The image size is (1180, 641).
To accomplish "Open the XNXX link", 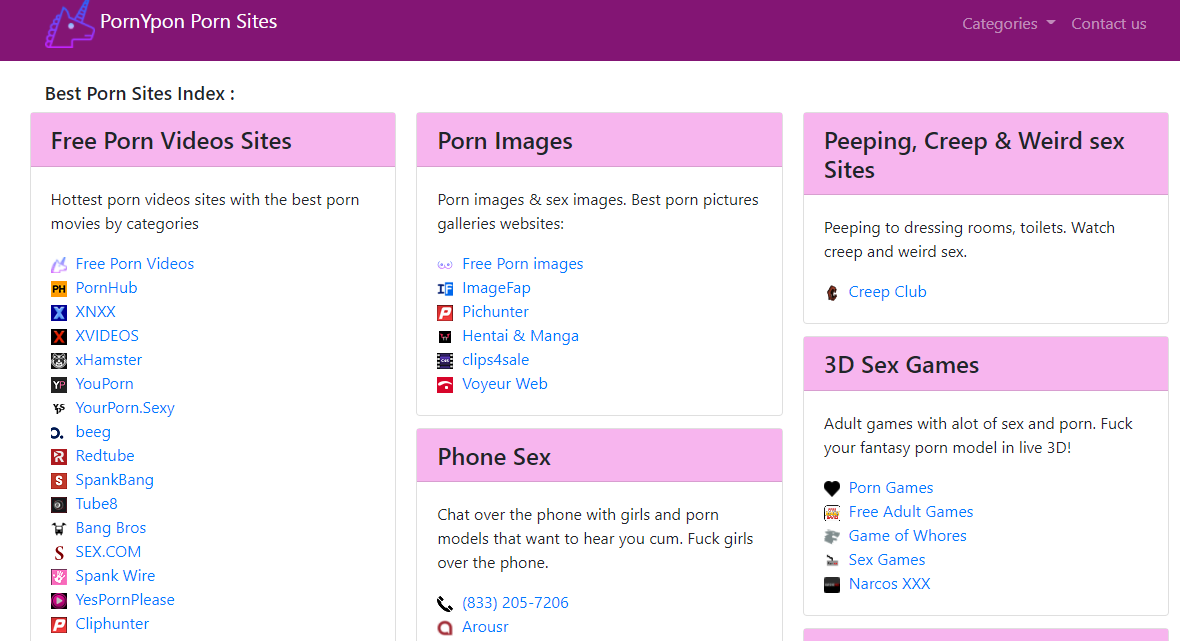I will (x=96, y=311).
